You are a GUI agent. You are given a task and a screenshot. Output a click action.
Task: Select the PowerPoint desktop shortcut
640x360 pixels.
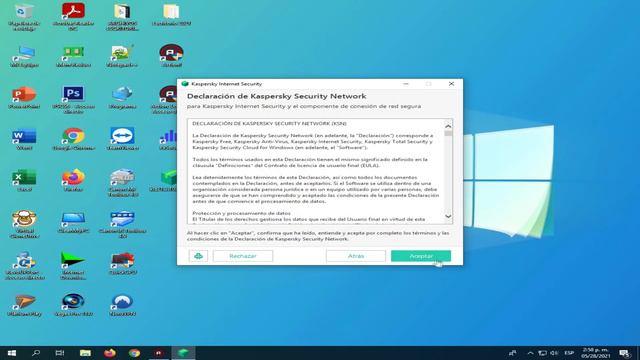[24, 98]
